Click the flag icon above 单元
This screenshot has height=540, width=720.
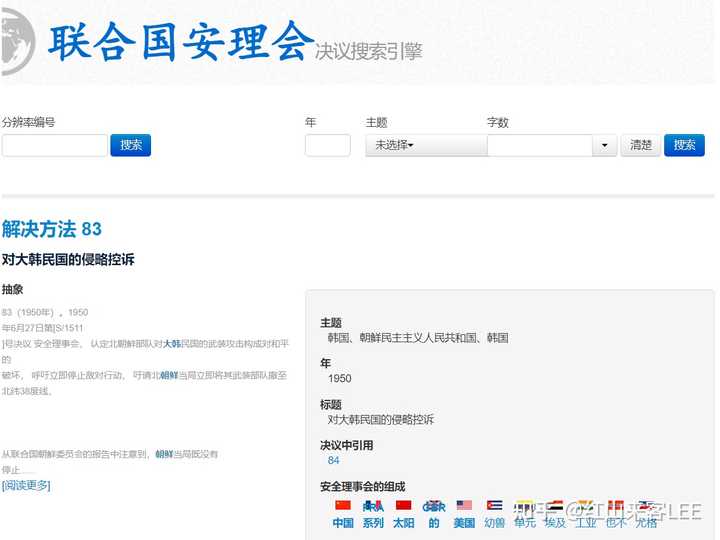(x=524, y=505)
